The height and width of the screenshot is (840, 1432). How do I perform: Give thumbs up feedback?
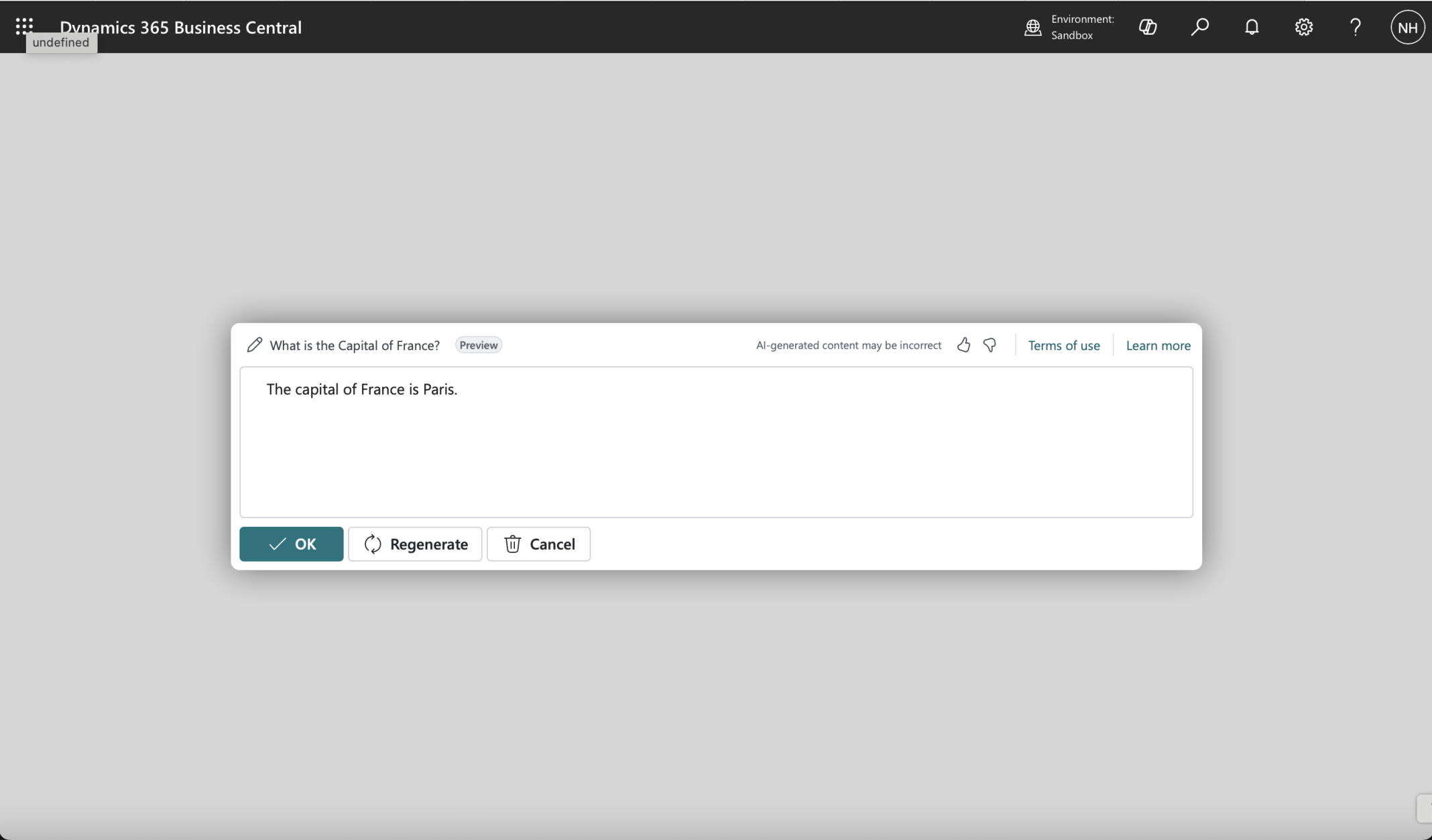click(963, 345)
